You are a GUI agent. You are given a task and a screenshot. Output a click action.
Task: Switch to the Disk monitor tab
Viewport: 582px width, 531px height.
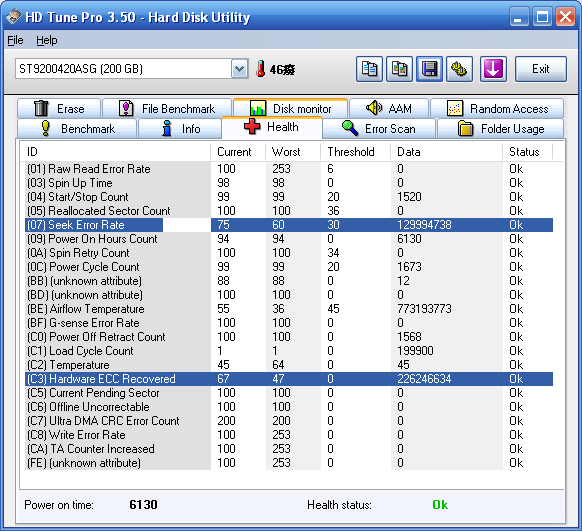tap(290, 108)
